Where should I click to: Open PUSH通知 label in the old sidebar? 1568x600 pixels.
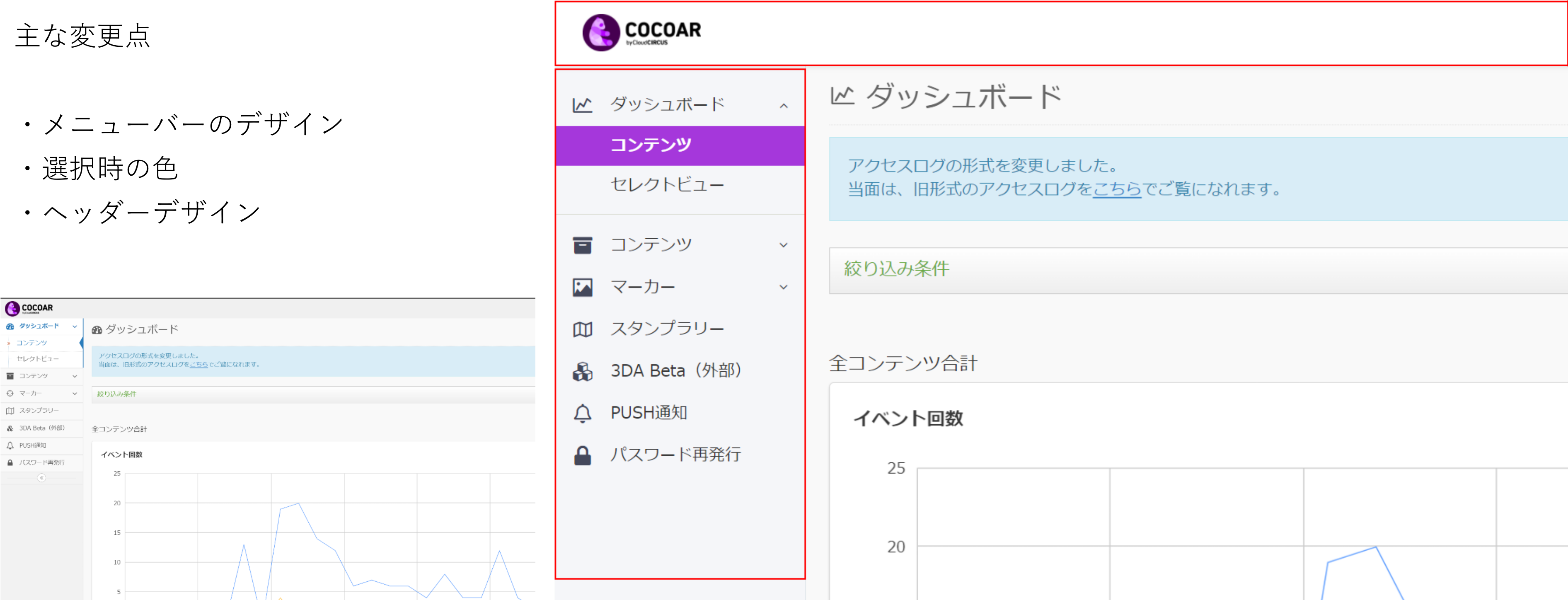[33, 445]
